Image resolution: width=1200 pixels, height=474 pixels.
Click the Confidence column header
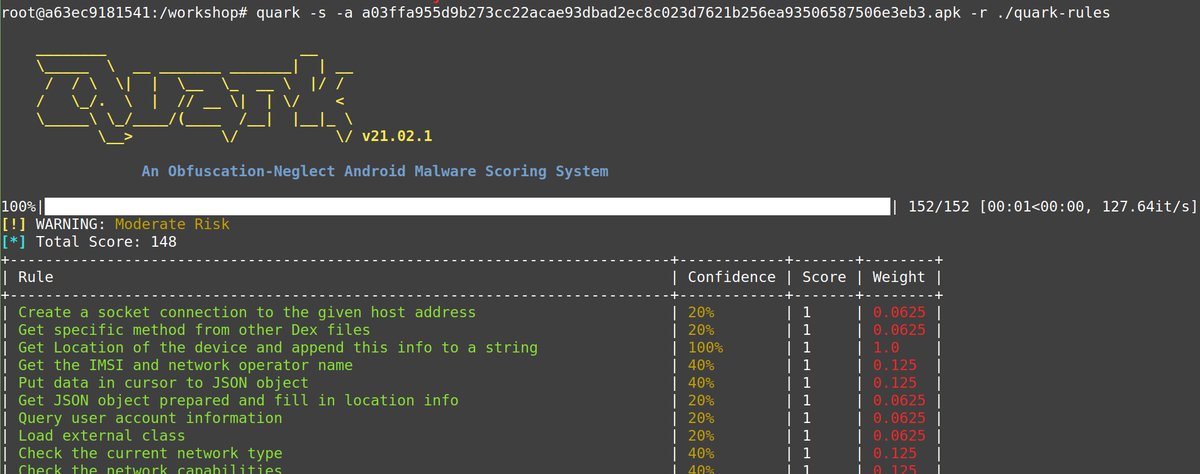click(x=731, y=277)
